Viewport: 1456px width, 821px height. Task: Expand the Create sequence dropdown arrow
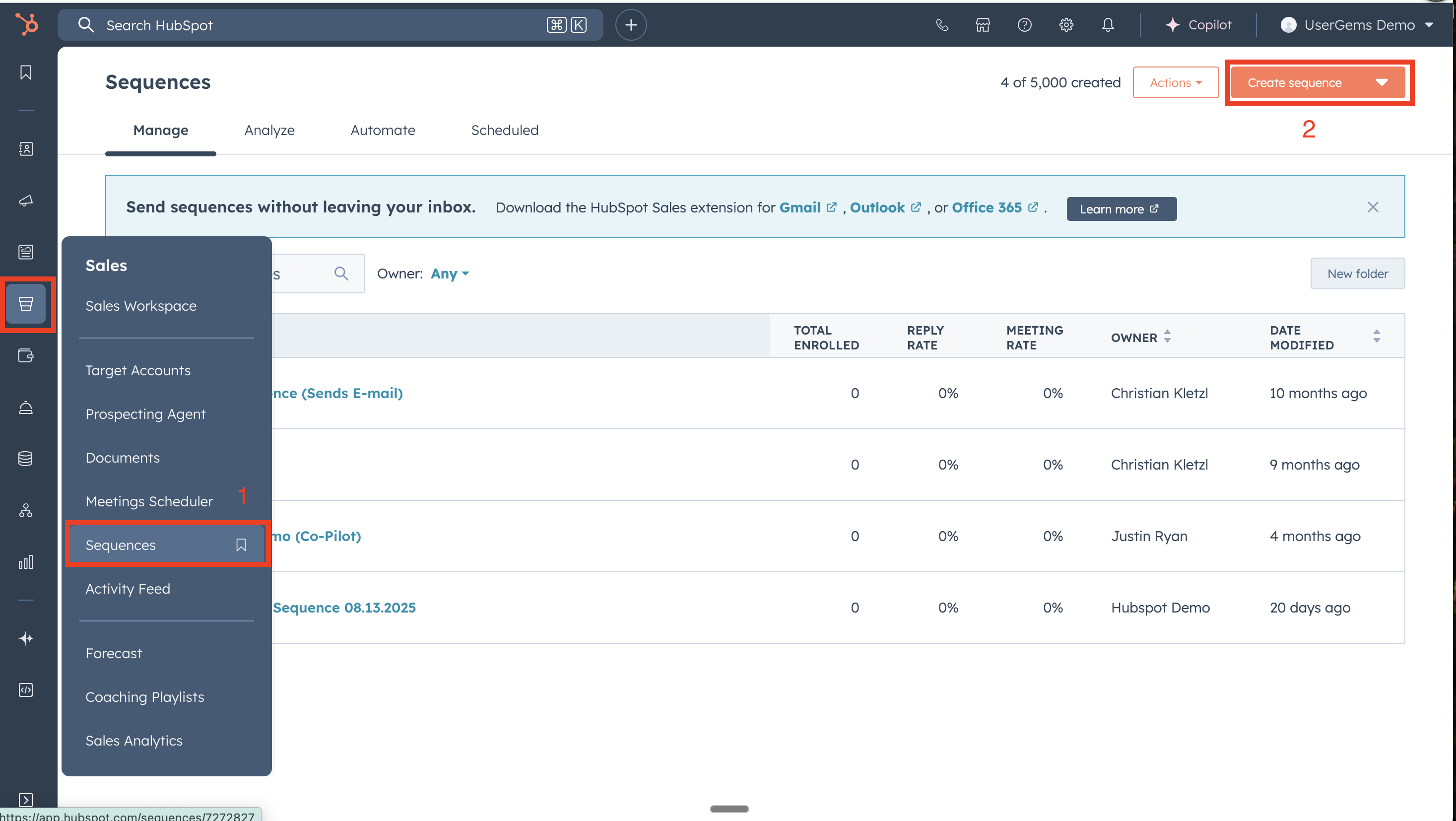click(1382, 82)
